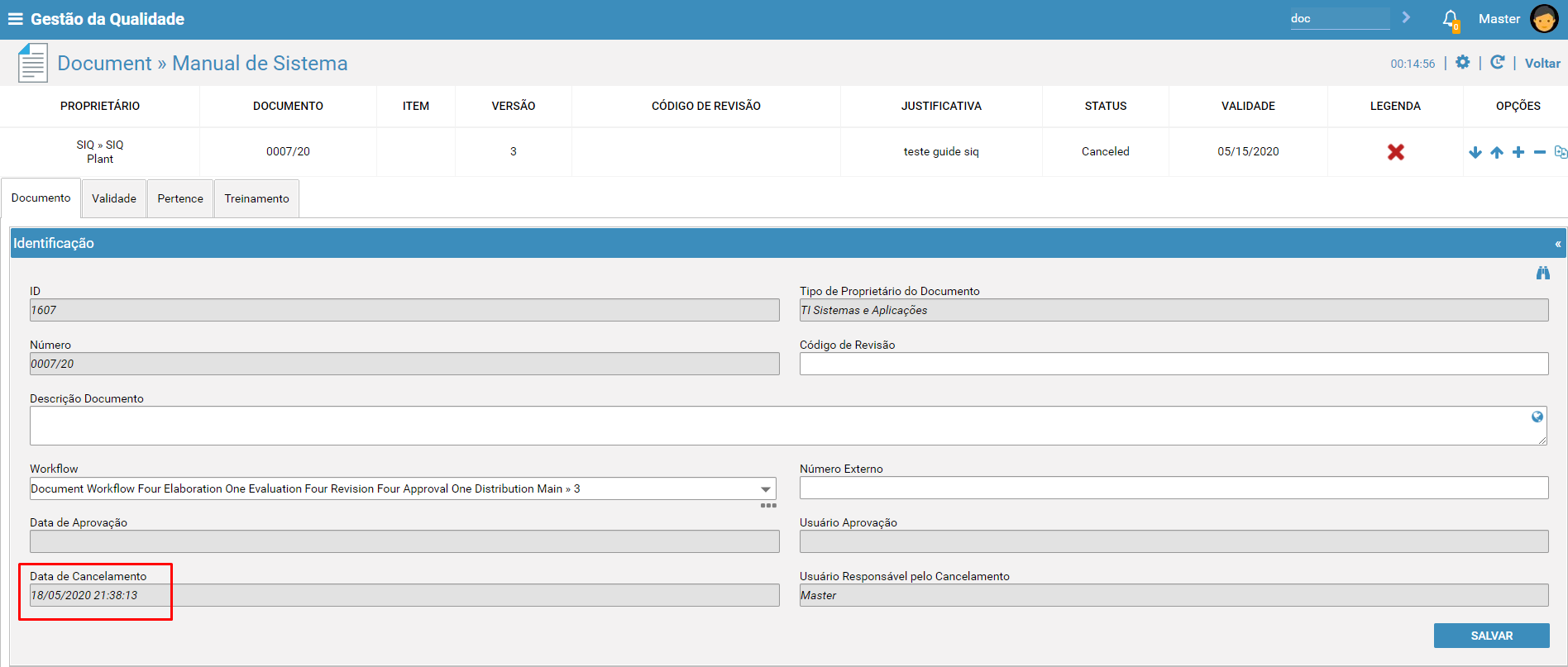The image size is (1568, 667).
Task: Click the Código de Revisão input field
Action: click(x=1174, y=364)
